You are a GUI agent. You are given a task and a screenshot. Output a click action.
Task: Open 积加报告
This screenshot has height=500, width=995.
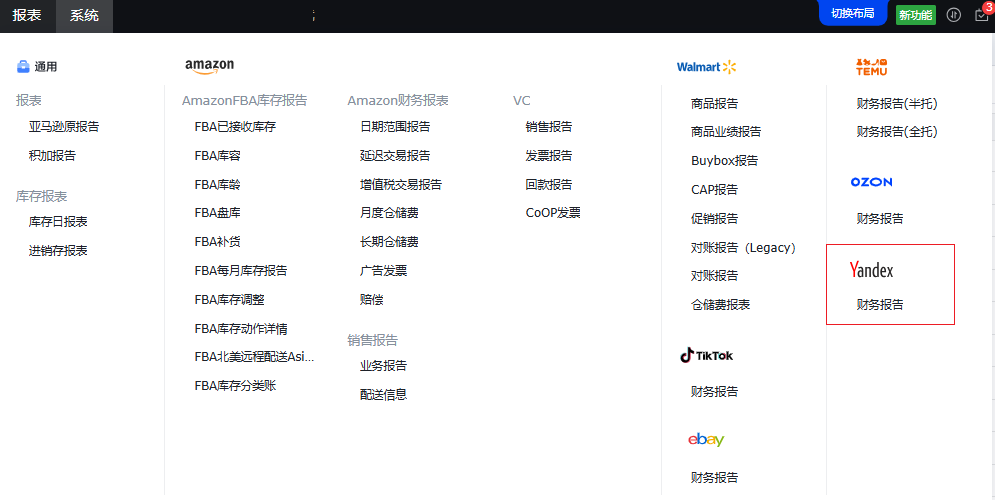52,155
